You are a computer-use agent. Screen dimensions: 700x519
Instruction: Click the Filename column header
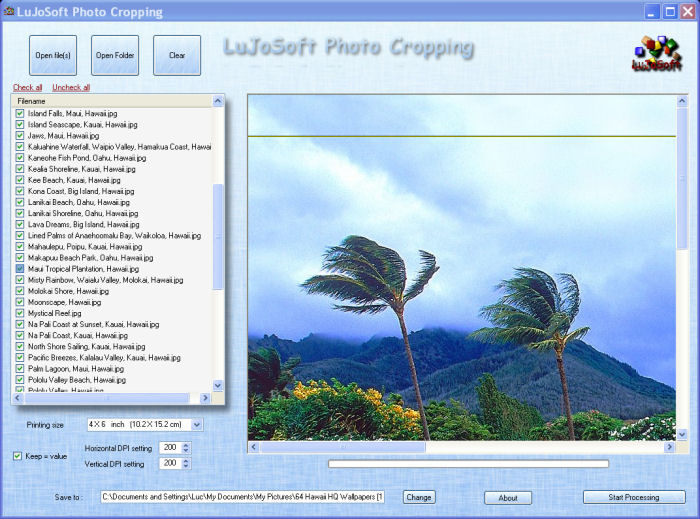[112, 101]
